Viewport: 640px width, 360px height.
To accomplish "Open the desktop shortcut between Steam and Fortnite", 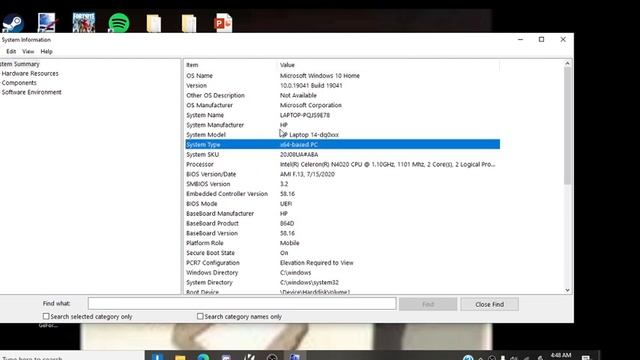I will pos(47,22).
